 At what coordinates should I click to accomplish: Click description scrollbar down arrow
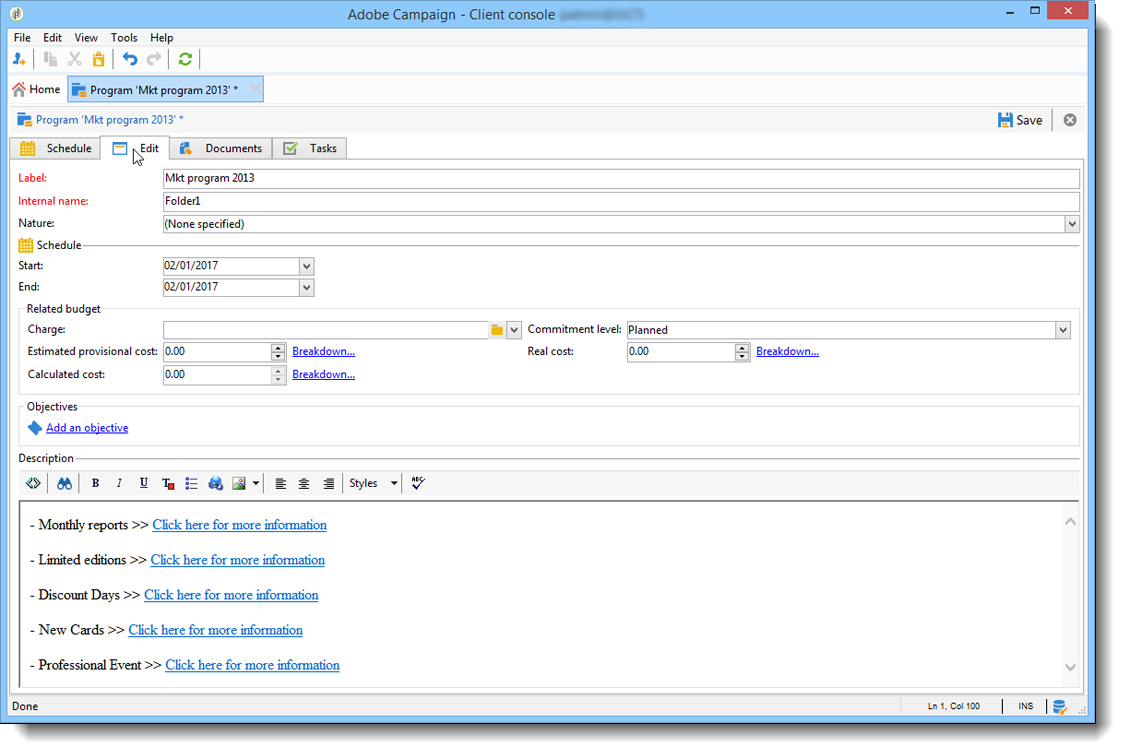point(1070,667)
